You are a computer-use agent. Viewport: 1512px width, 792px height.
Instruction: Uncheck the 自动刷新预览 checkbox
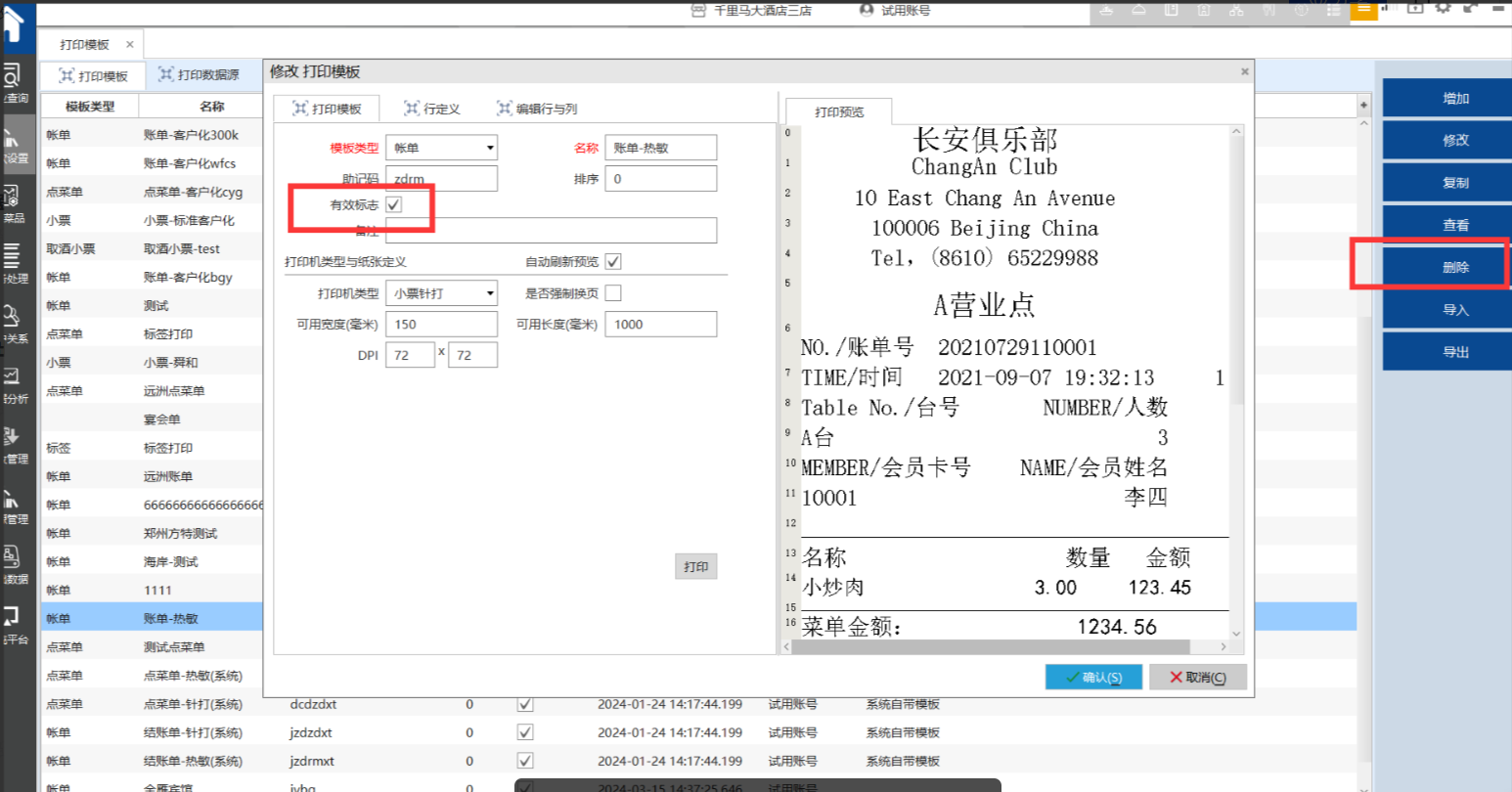pyautogui.click(x=613, y=261)
